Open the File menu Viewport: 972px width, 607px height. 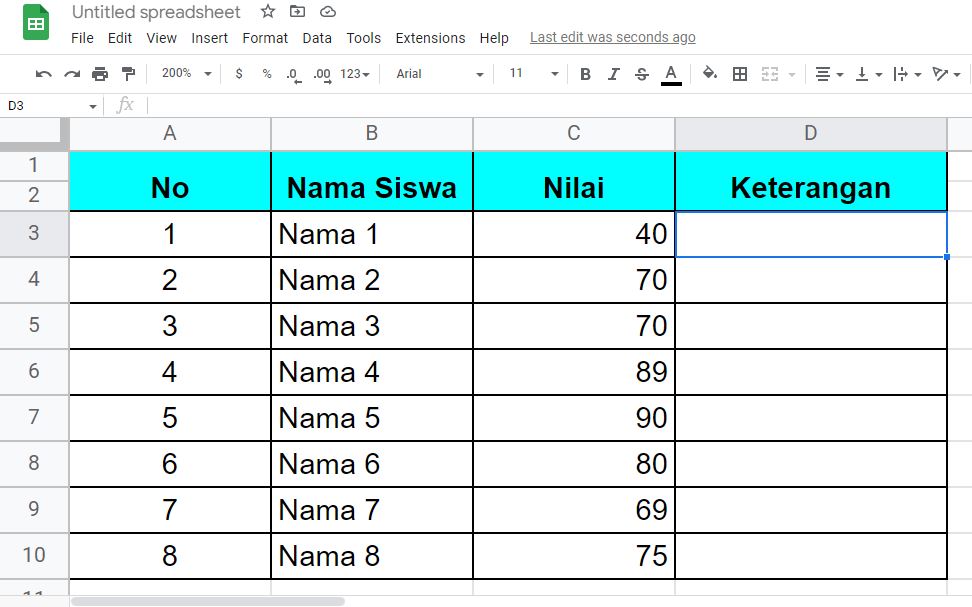point(82,38)
